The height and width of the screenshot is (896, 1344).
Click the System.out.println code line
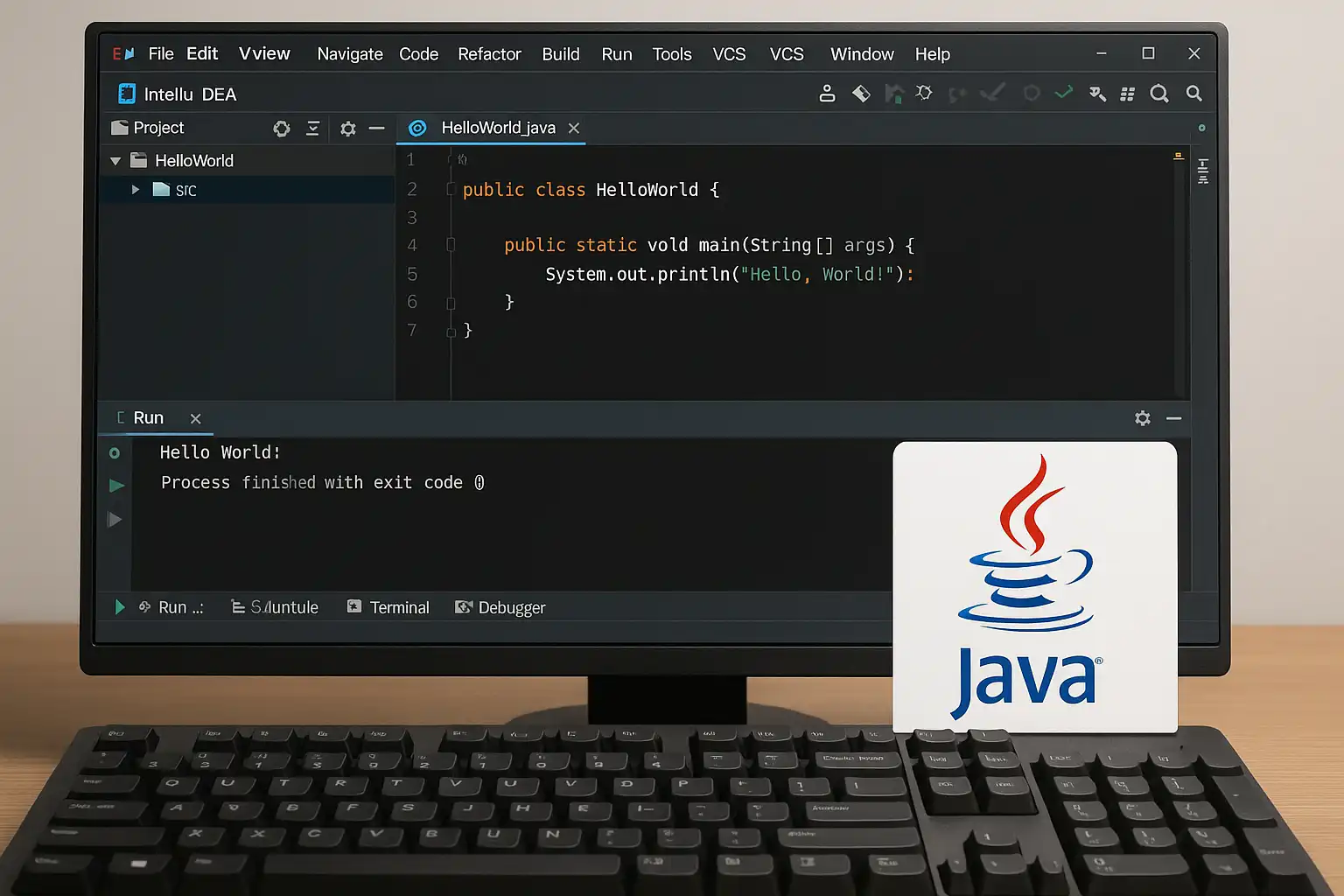click(x=730, y=274)
